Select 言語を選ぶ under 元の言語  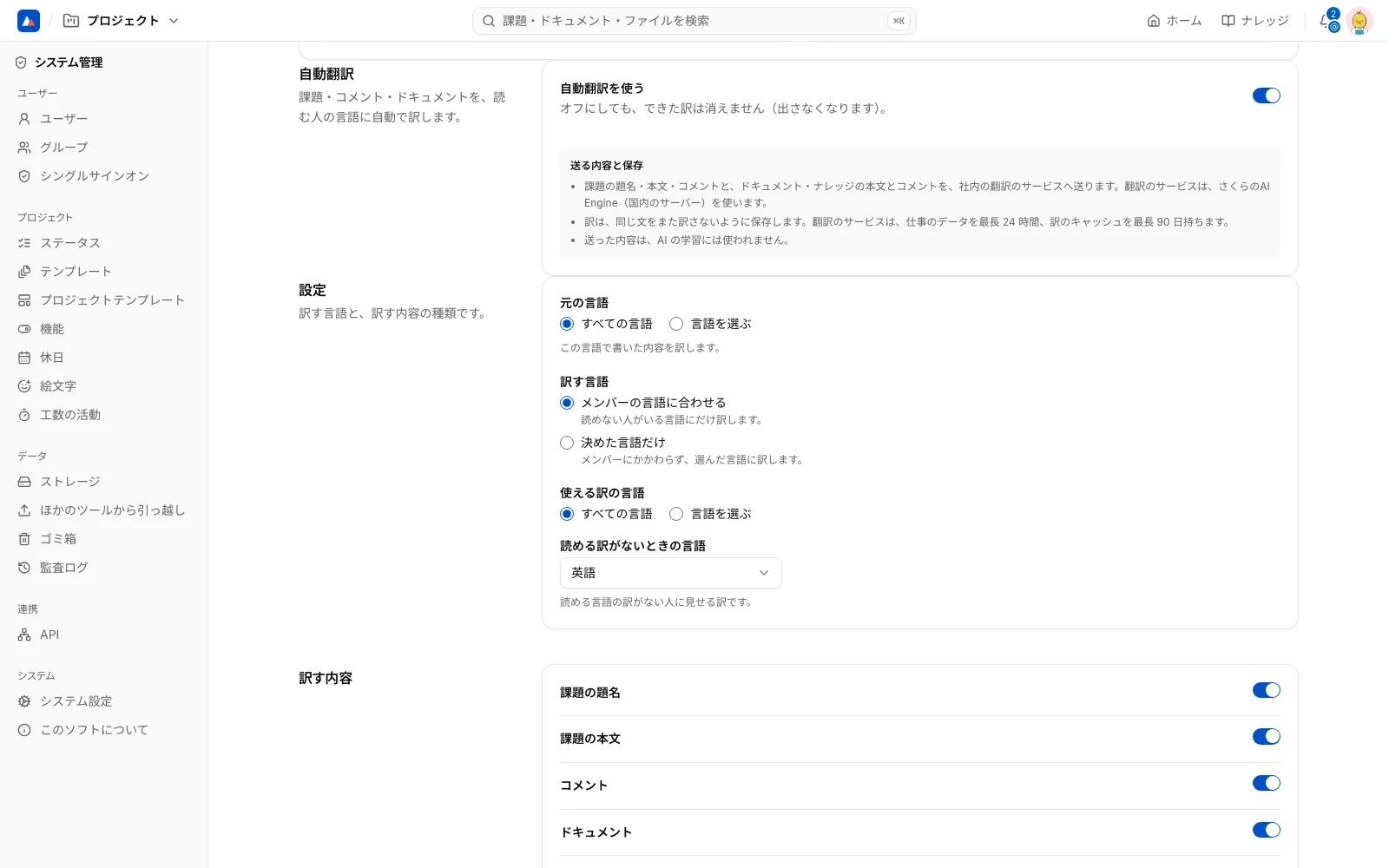point(676,324)
